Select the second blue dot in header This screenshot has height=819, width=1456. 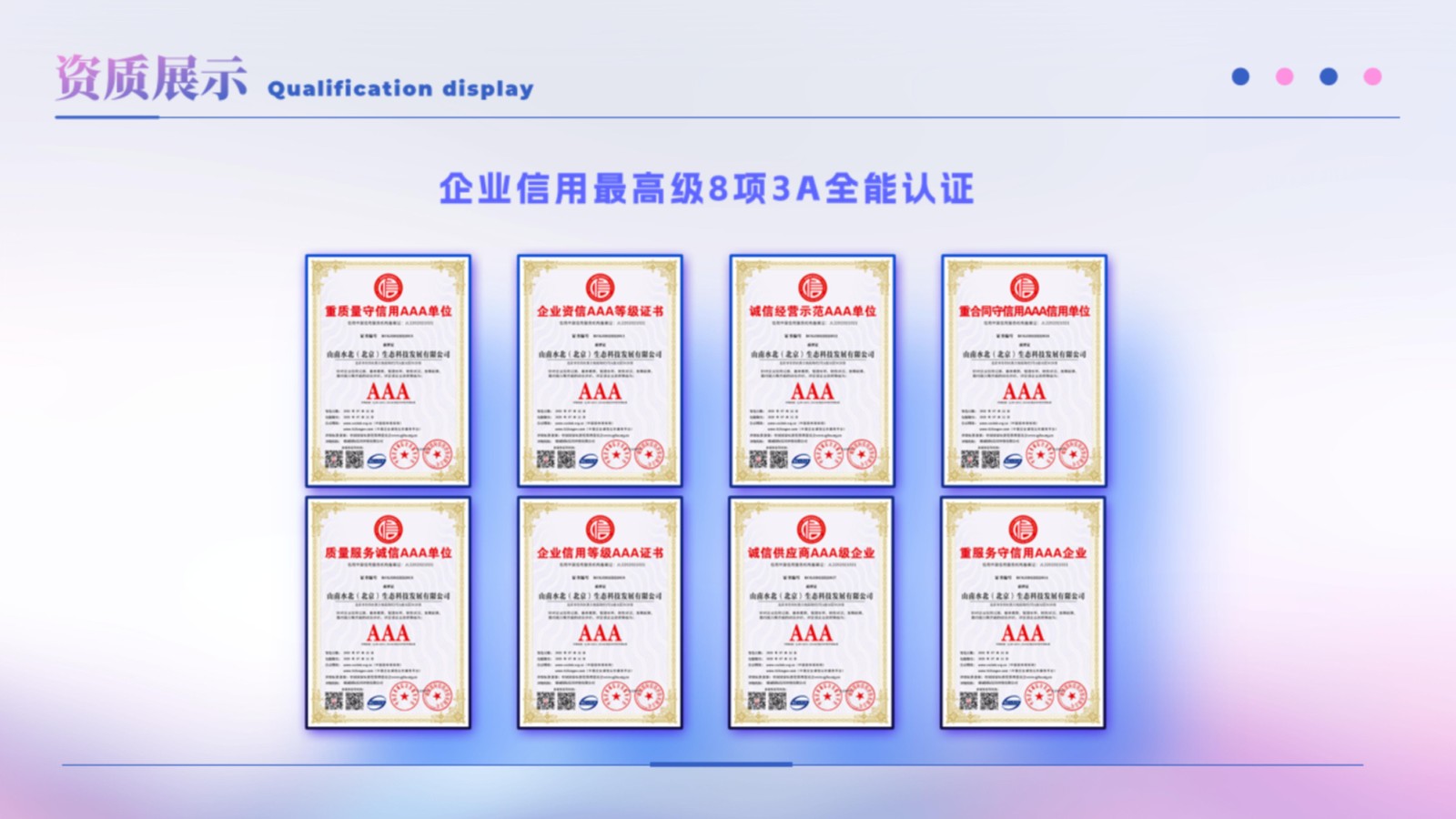tap(1329, 77)
